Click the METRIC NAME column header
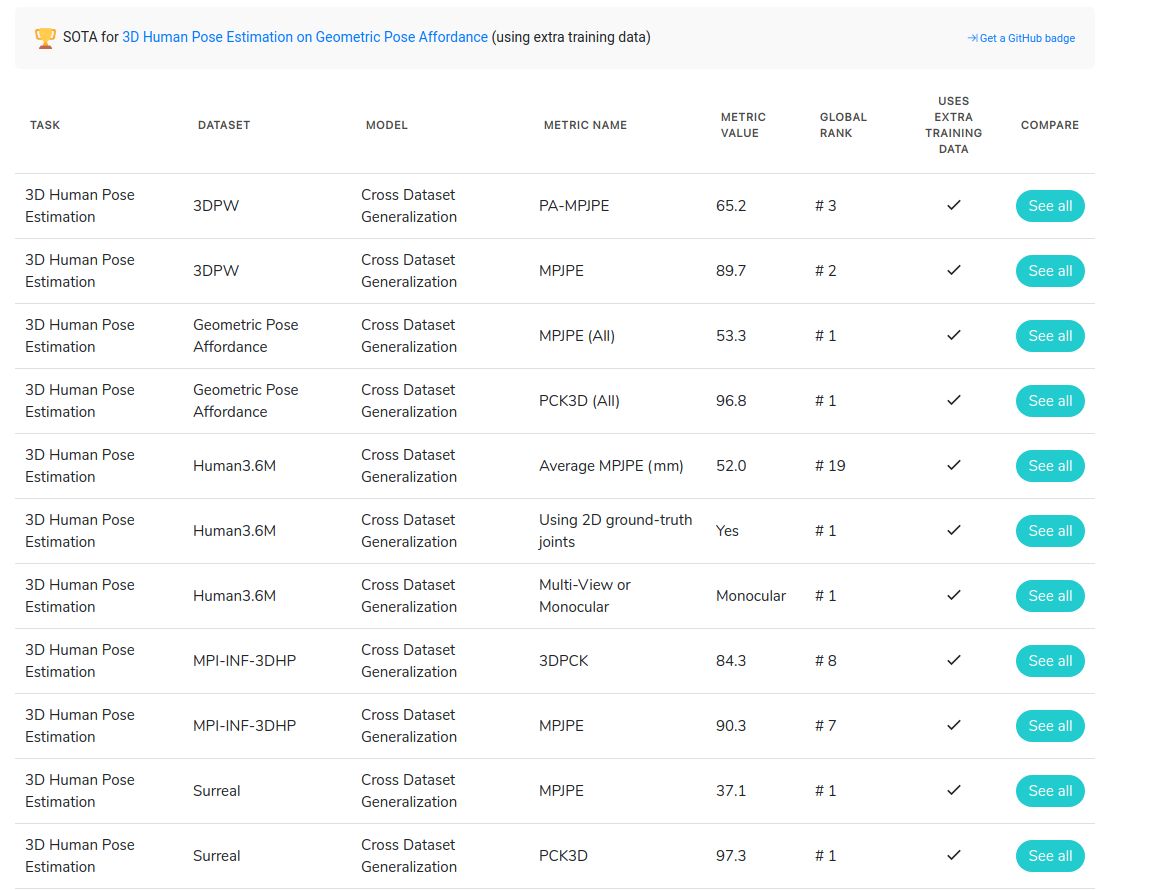Screen dimensions: 1162x890 coord(585,125)
